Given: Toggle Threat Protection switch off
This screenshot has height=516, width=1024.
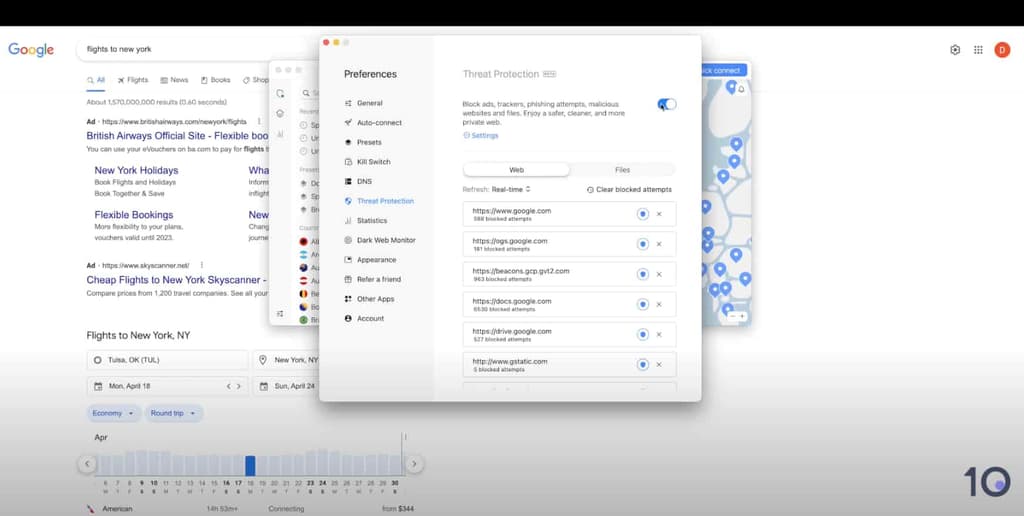Looking at the screenshot, I should (667, 104).
